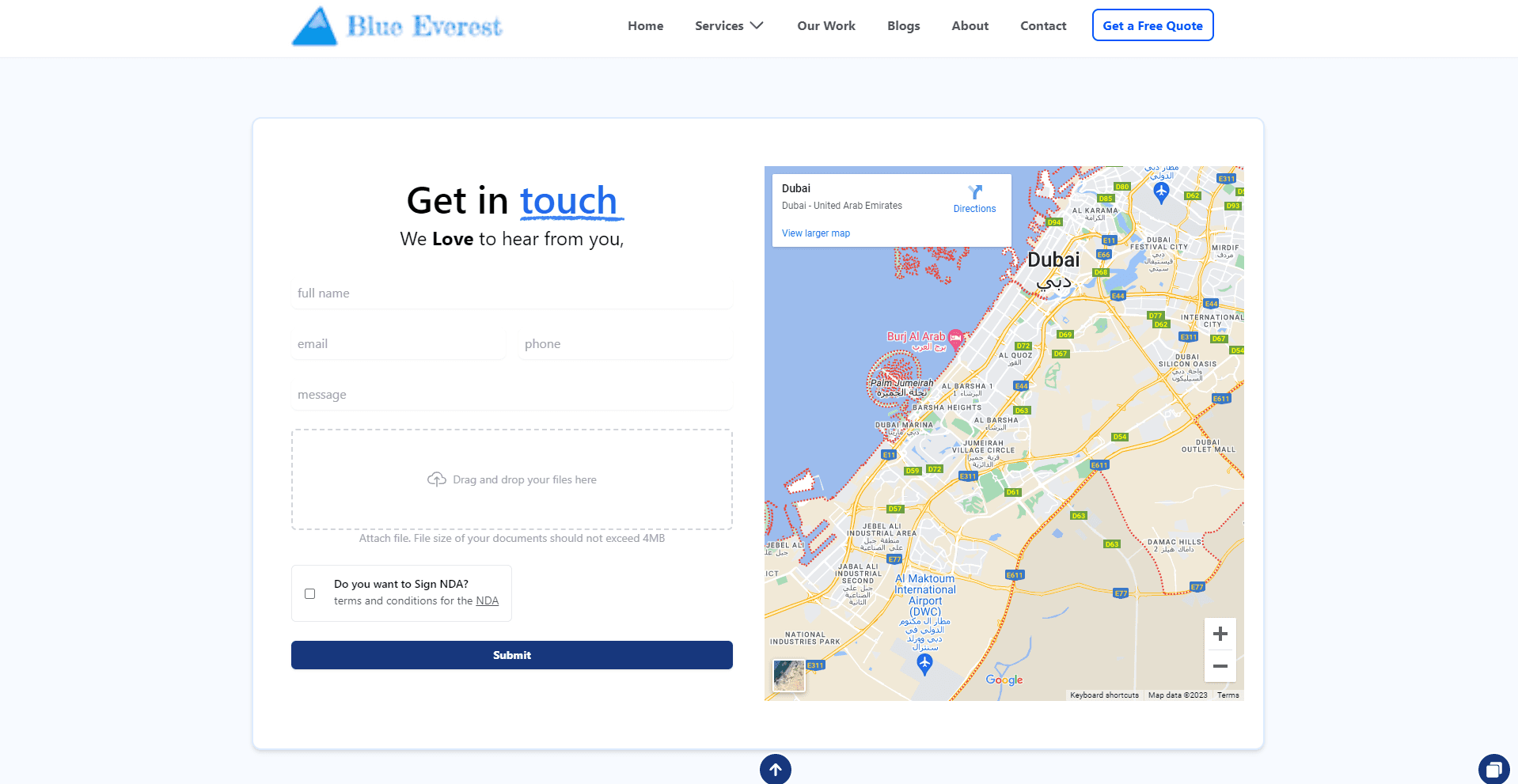Expand the Services dropdown chevron
Viewport: 1518px width, 784px height.
point(757,25)
